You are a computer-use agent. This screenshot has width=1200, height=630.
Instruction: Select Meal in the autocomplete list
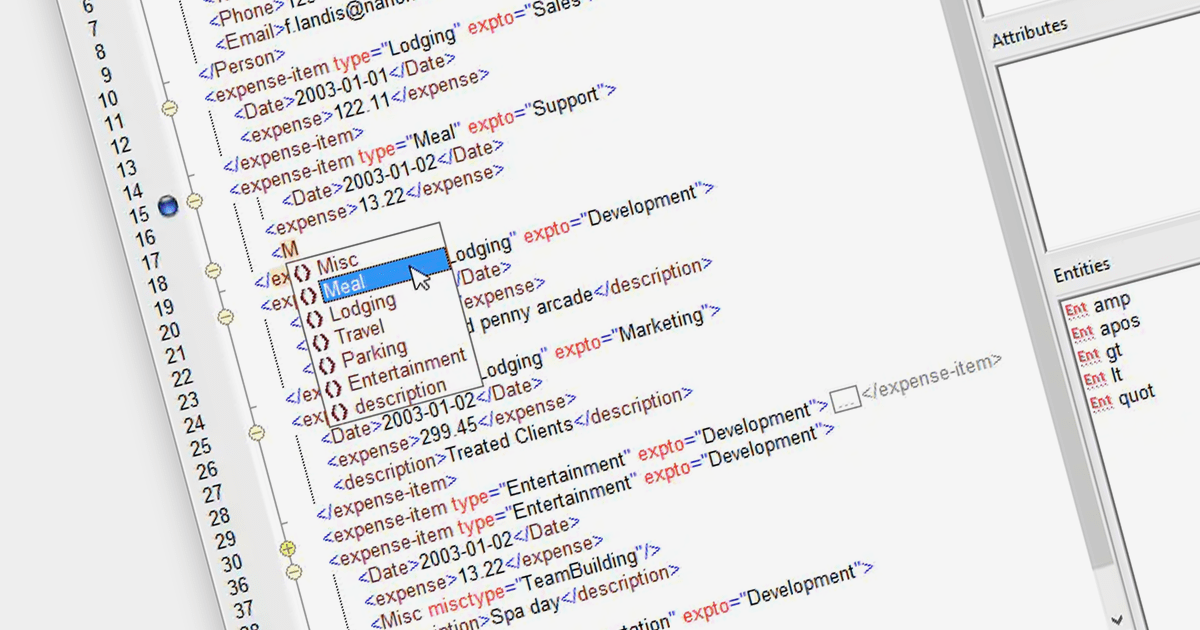[343, 287]
